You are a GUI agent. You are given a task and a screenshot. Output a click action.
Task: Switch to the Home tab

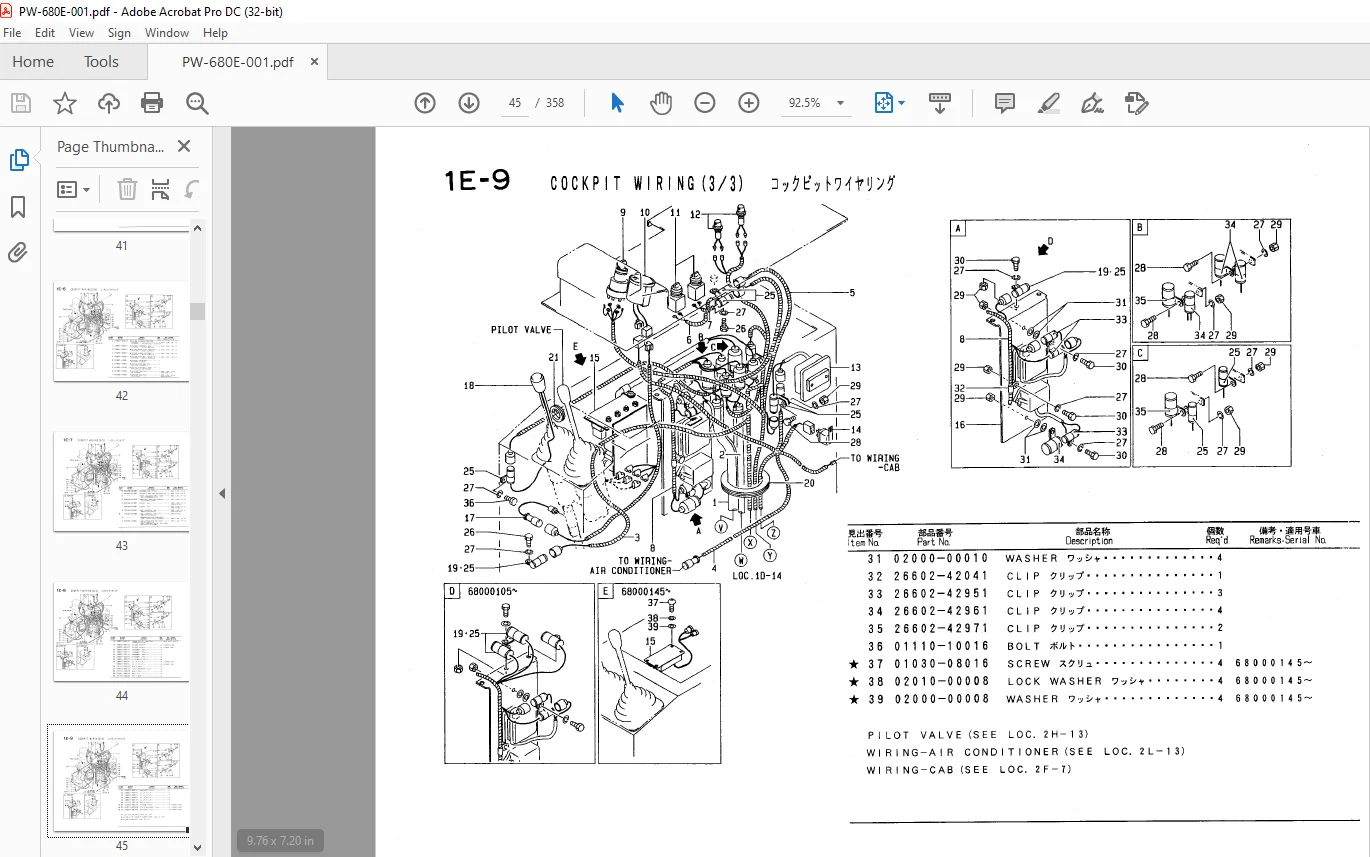(33, 62)
